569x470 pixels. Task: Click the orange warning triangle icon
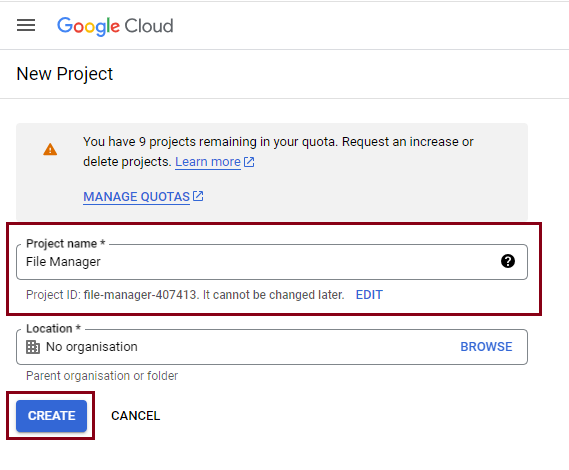(x=50, y=149)
